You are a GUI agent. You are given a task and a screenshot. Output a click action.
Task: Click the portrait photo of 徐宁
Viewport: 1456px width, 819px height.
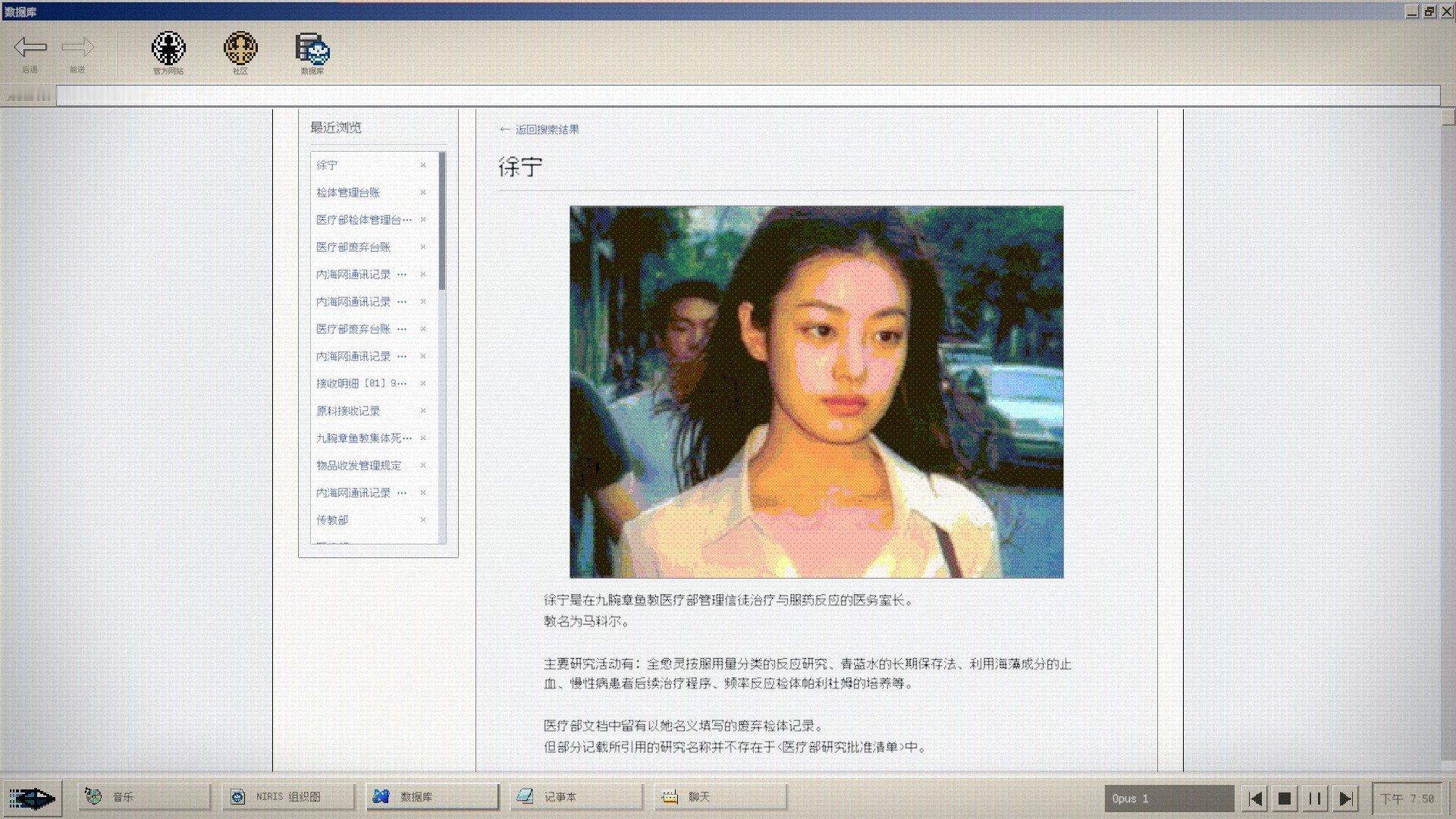817,392
